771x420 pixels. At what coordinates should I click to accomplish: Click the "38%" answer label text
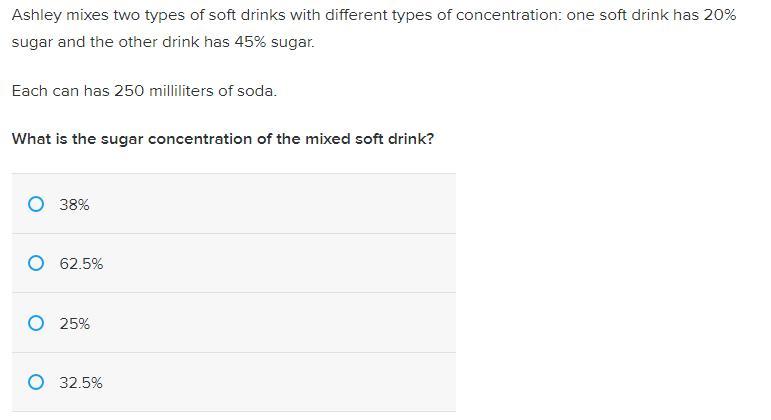pos(74,204)
